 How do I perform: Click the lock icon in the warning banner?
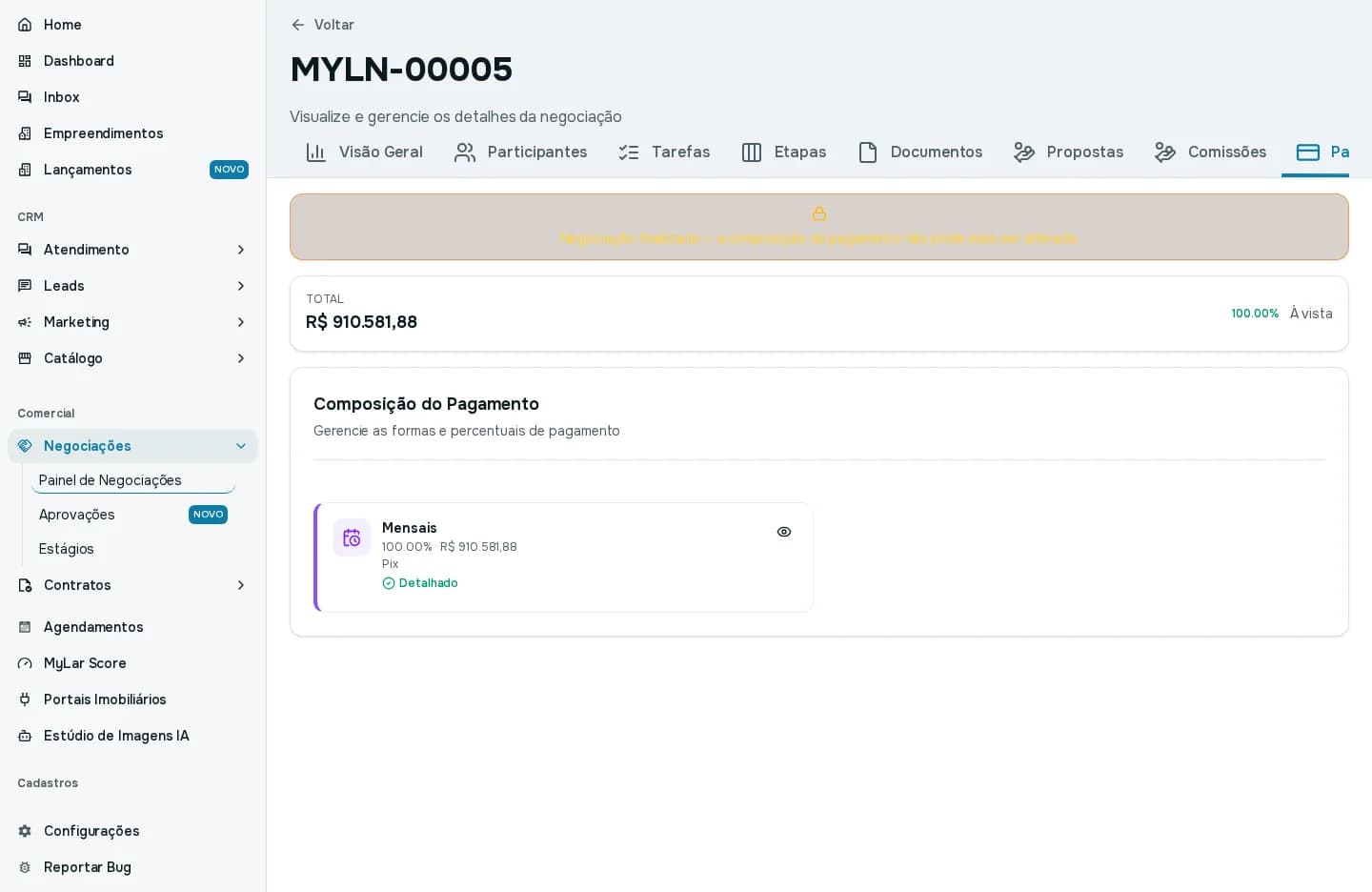tap(819, 213)
